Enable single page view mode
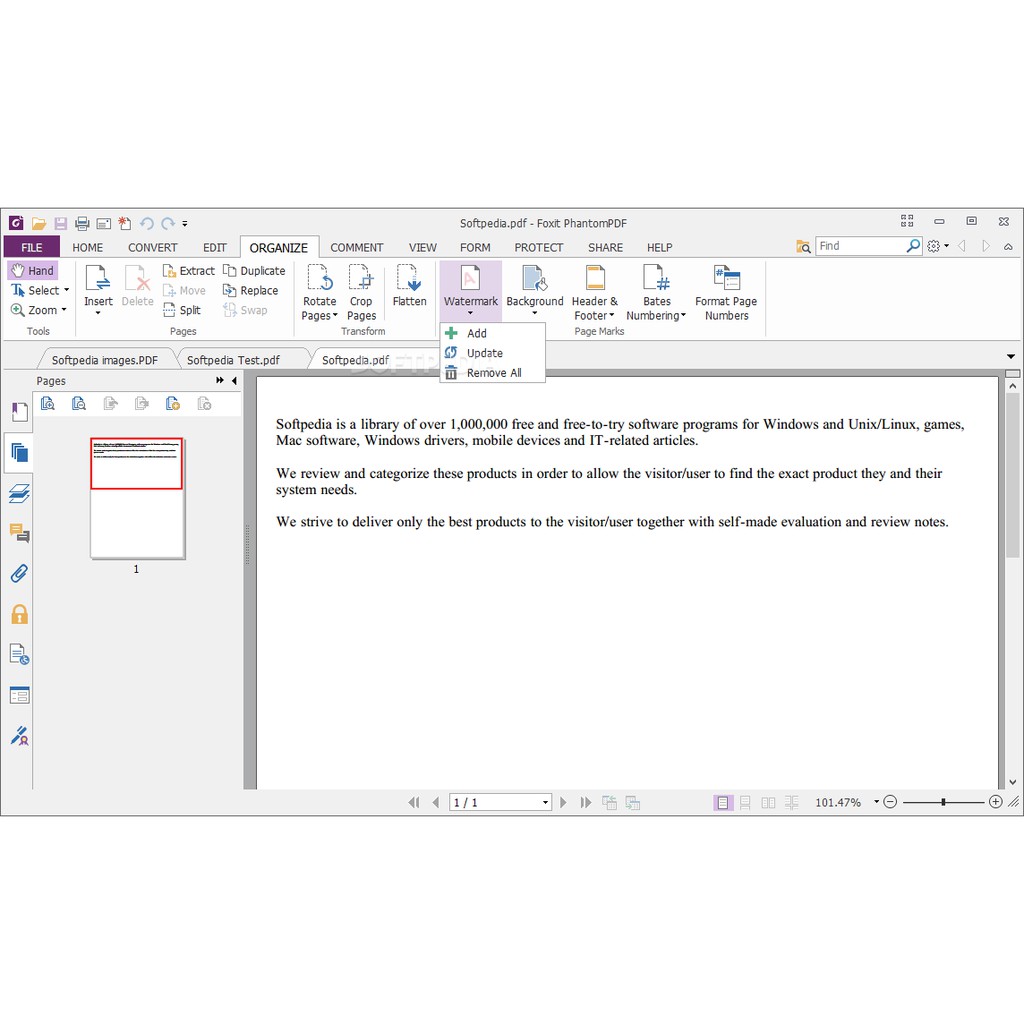The image size is (1024, 1024). [722, 803]
